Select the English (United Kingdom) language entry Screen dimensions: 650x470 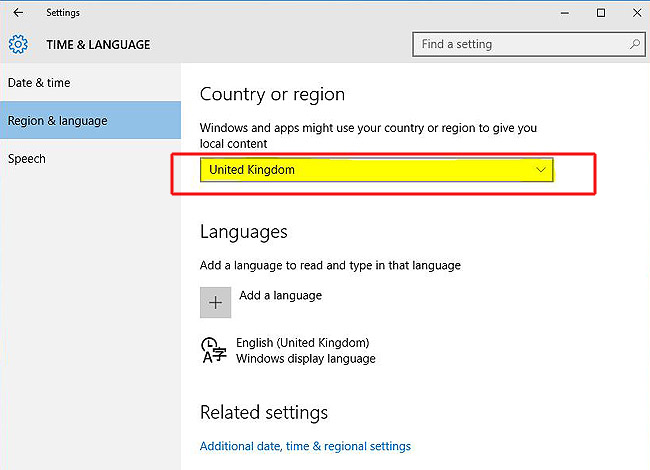tap(302, 343)
